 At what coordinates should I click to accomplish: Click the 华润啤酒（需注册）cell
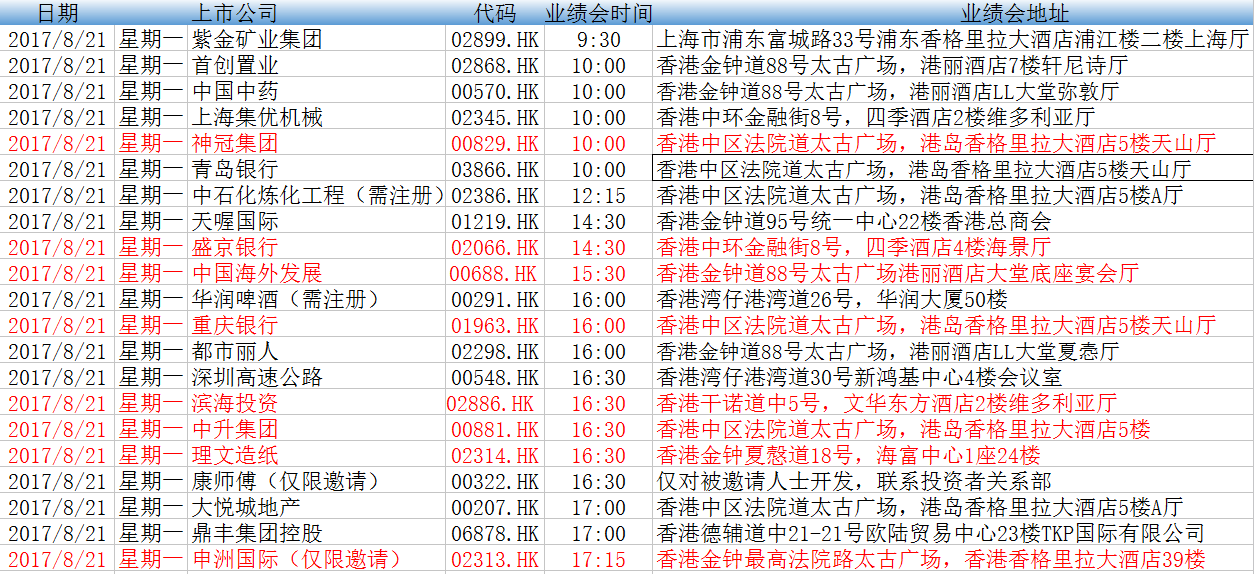[285, 300]
